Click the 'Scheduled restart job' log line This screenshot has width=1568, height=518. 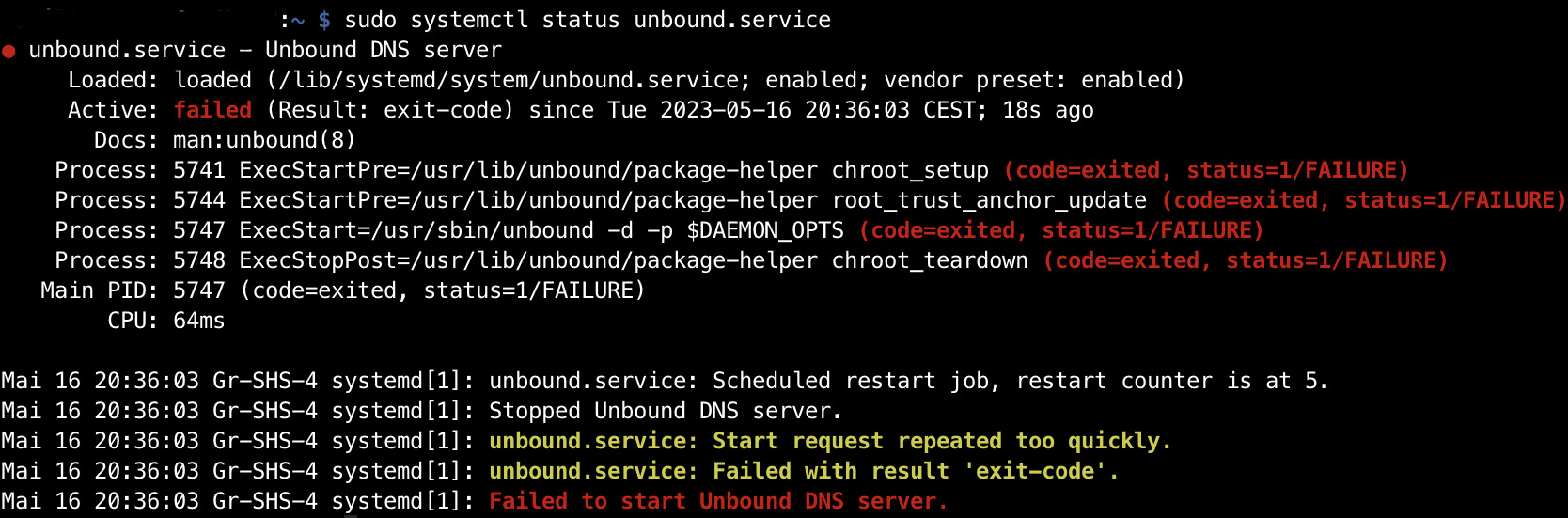pos(666,381)
